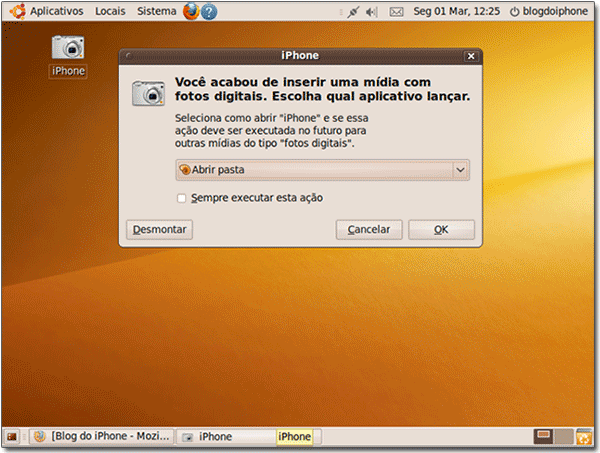
Task: Click the Ubuntu logo in top panel
Action: click(x=18, y=11)
